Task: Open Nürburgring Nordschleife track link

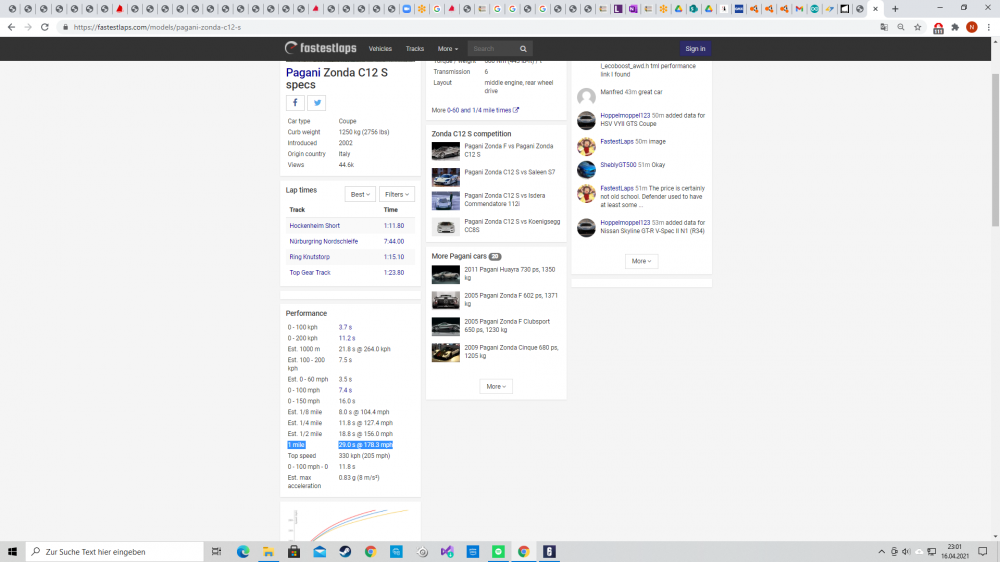Action: [323, 242]
